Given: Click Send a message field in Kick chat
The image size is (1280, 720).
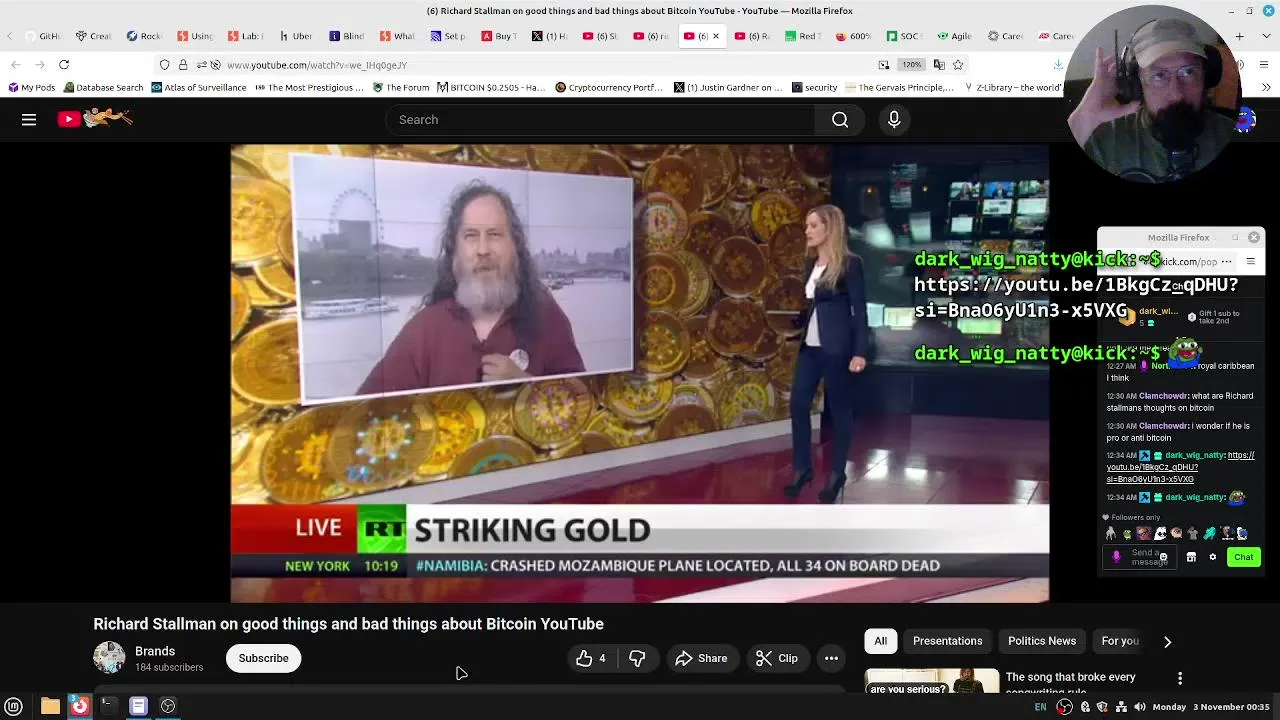Looking at the screenshot, I should click(x=1142, y=558).
